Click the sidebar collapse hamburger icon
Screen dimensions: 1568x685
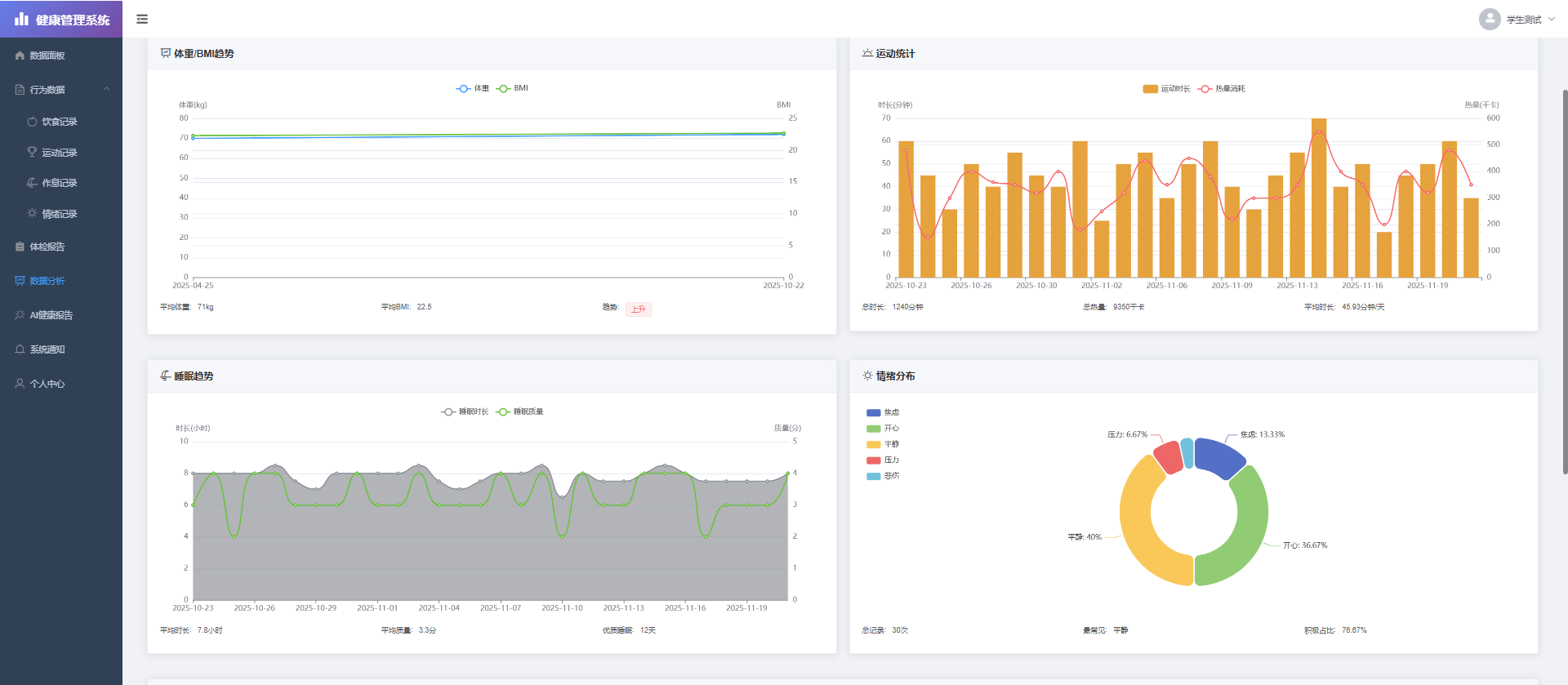142,19
